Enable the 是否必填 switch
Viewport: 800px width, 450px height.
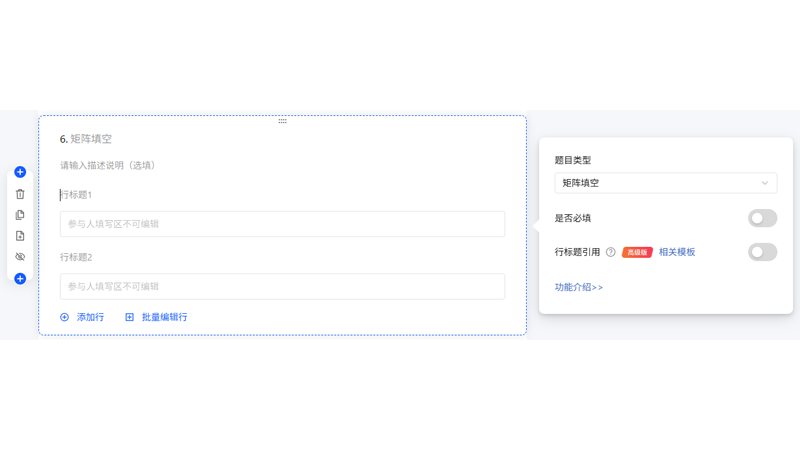(762, 218)
